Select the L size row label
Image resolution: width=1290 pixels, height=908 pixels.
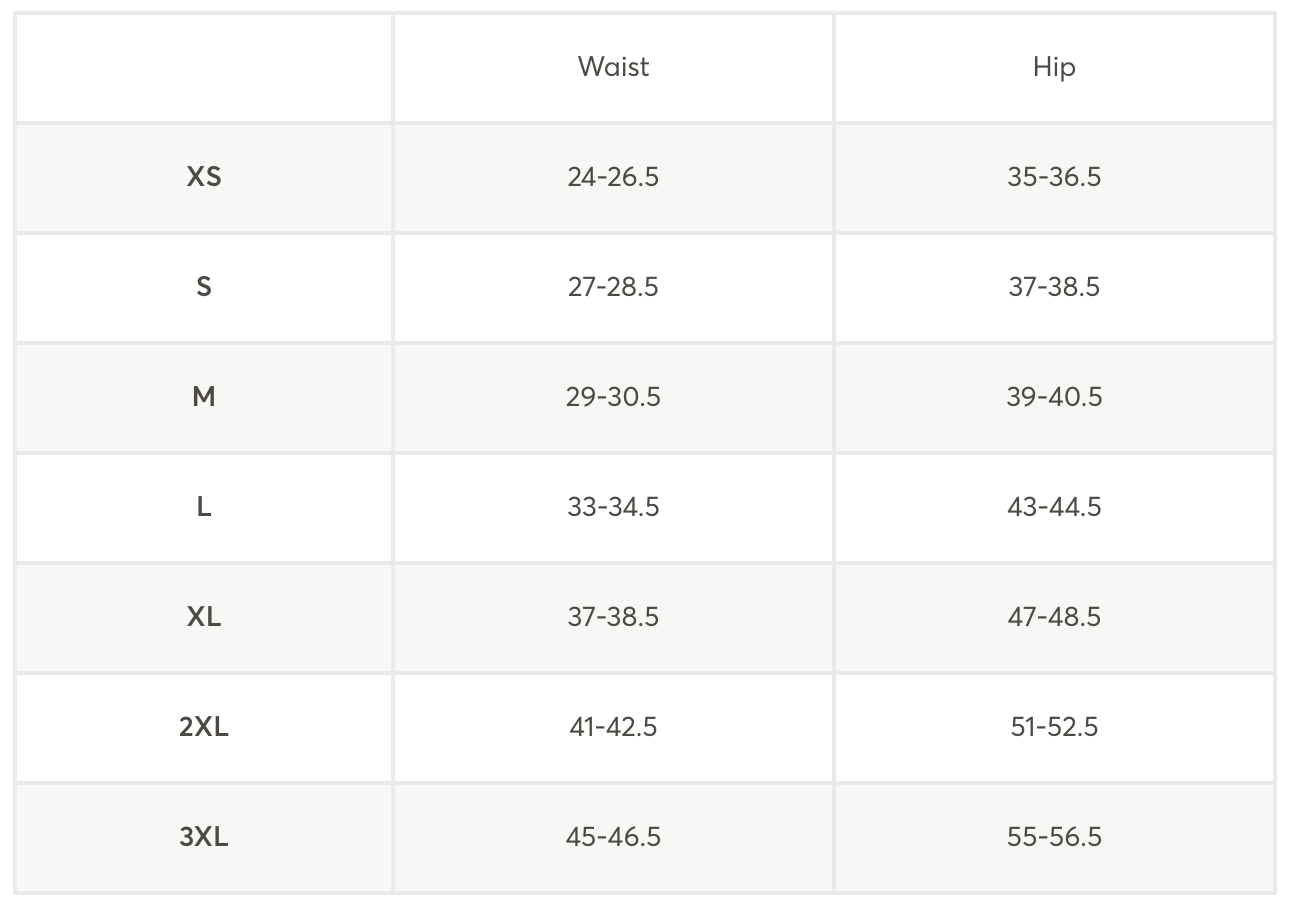click(x=204, y=507)
